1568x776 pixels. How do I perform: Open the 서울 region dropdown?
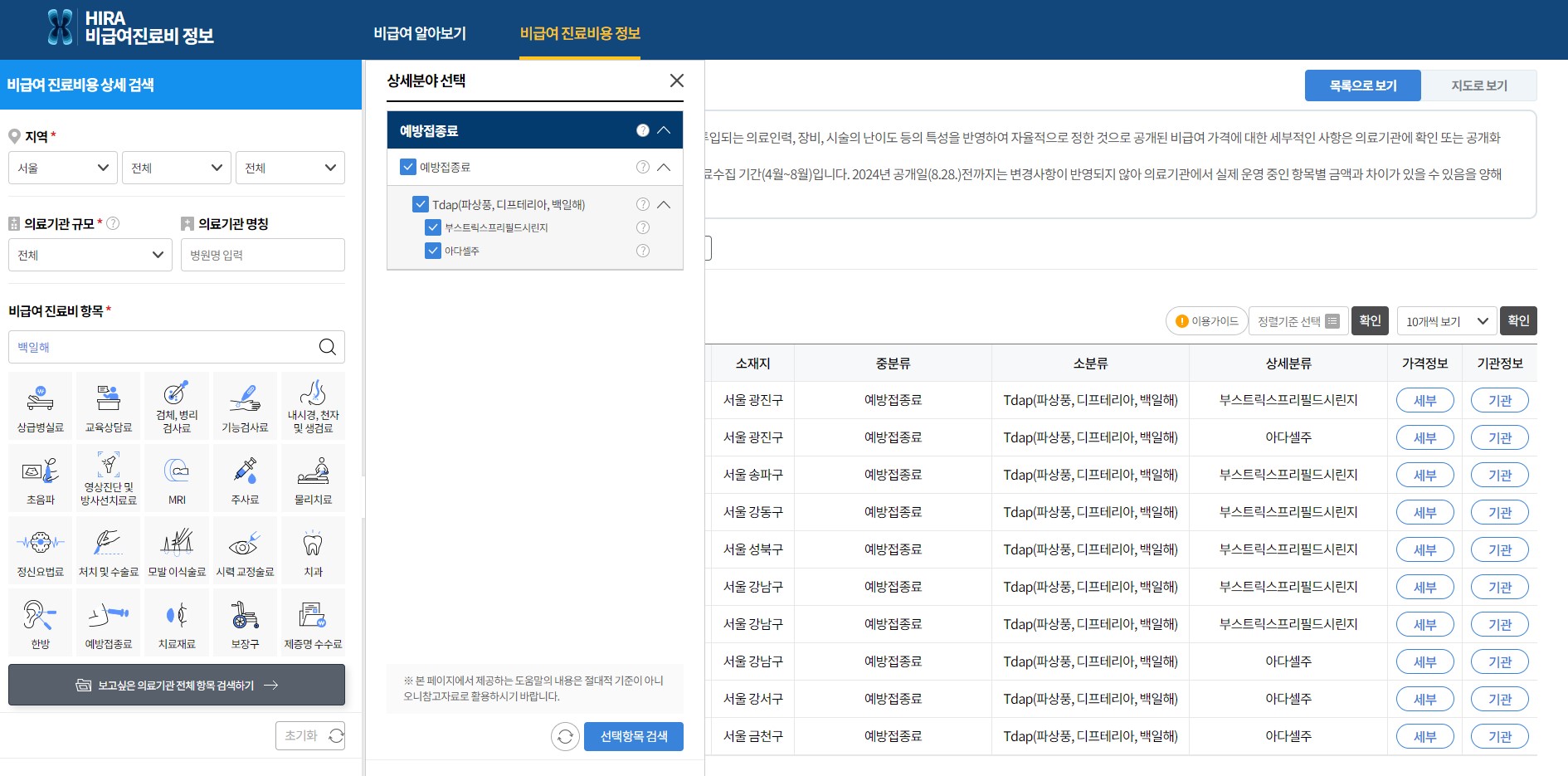(63, 168)
